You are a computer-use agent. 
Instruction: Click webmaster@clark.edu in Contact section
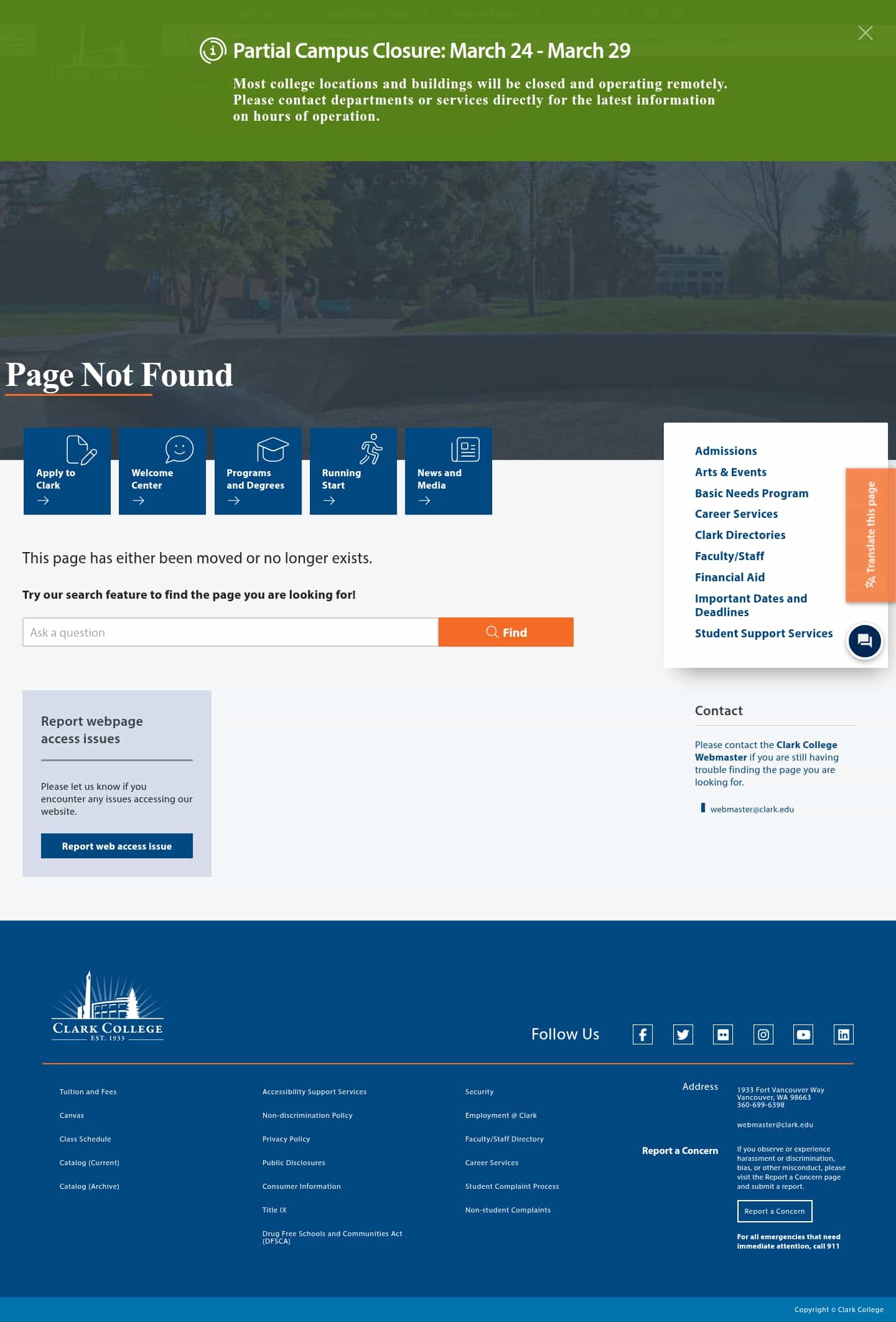pyautogui.click(x=752, y=809)
